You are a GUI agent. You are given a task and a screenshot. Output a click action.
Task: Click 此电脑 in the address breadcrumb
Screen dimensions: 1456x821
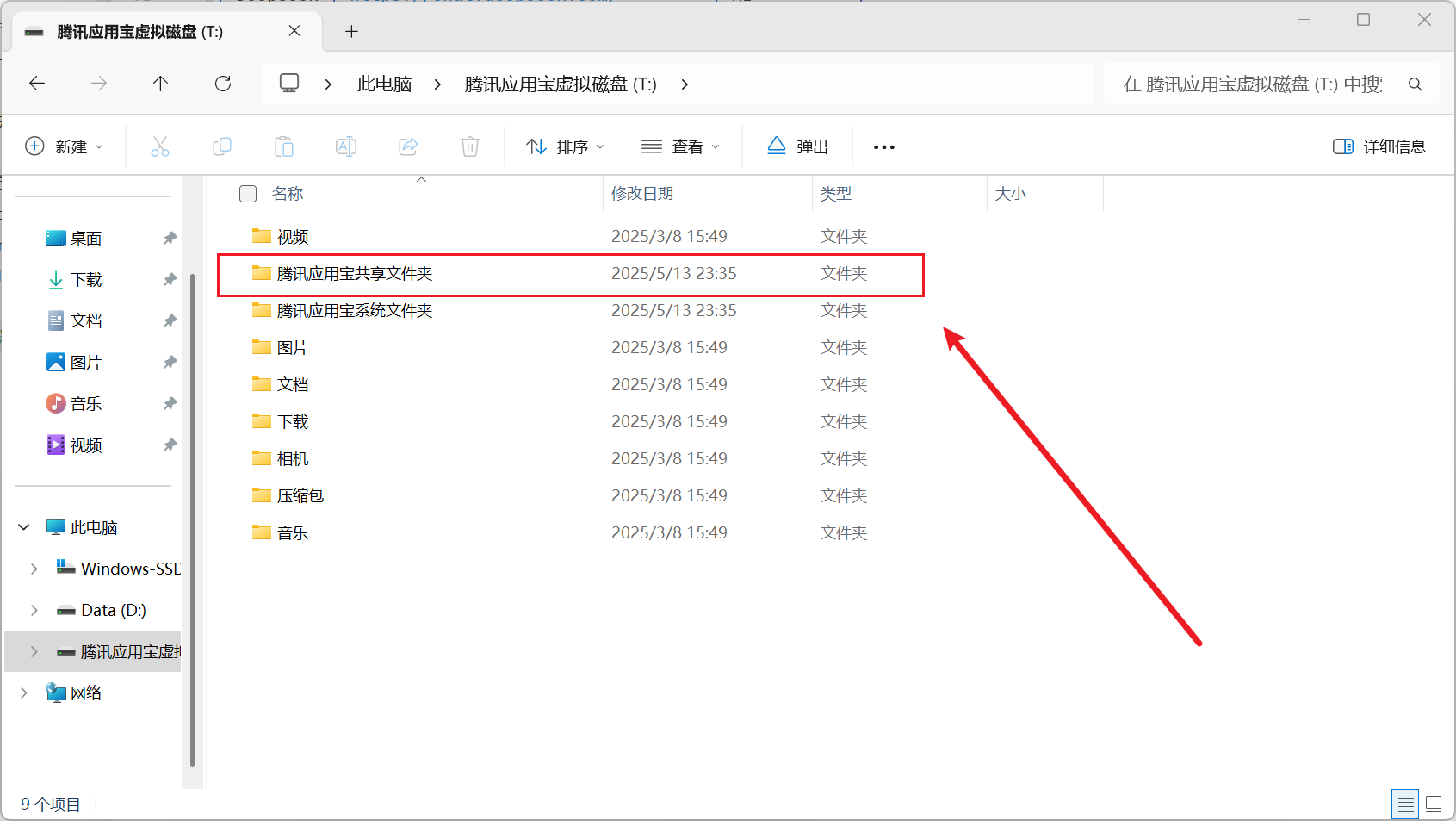coord(385,84)
